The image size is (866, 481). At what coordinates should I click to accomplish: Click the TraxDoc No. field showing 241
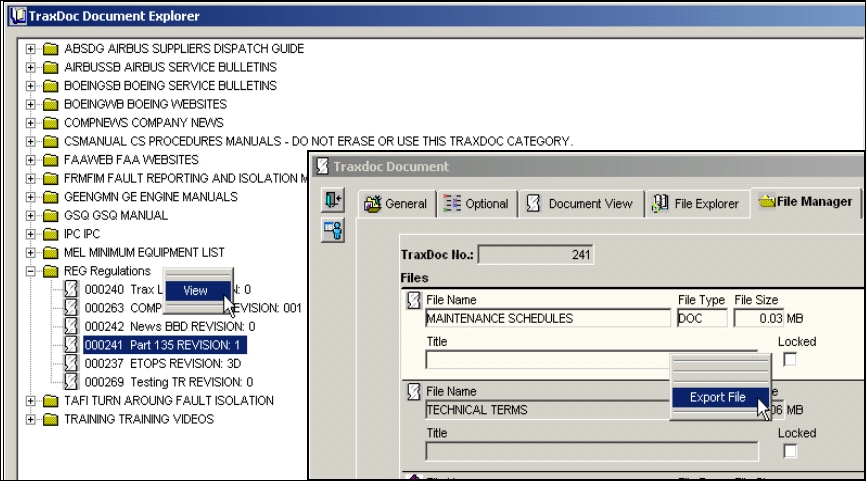536,255
